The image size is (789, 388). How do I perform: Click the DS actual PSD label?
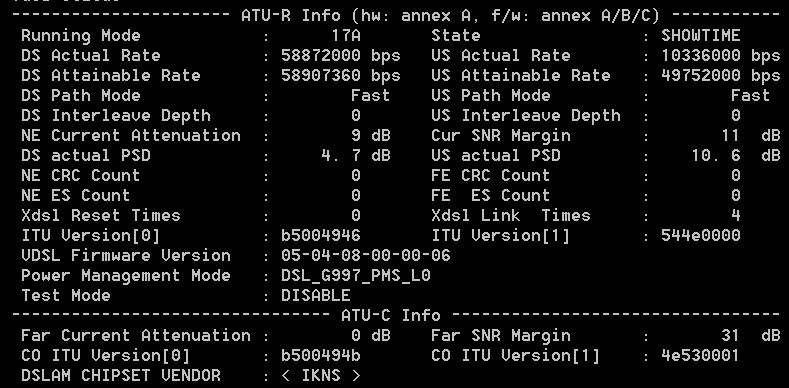pyautogui.click(x=86, y=156)
